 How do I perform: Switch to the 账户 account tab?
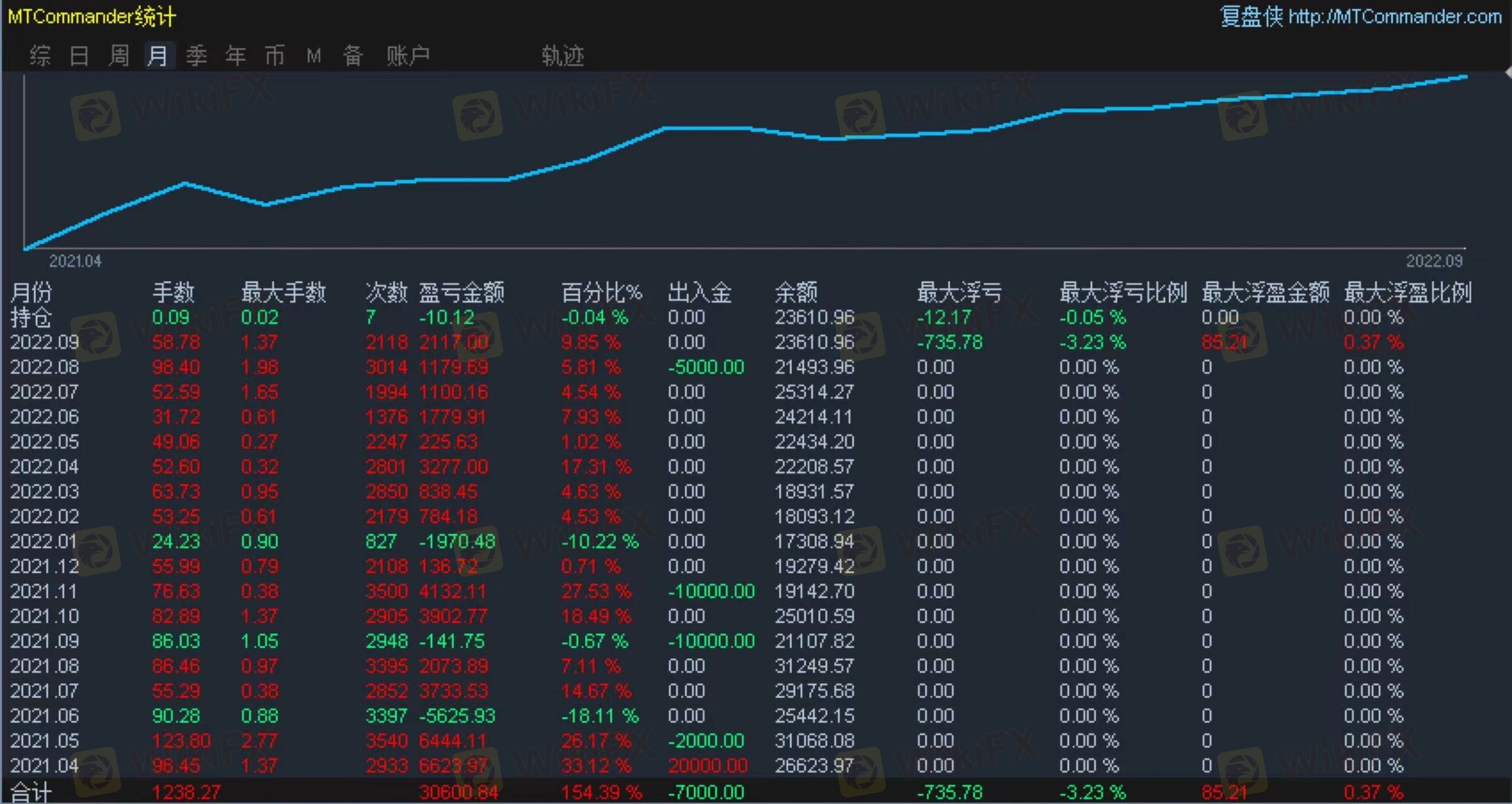click(x=408, y=56)
